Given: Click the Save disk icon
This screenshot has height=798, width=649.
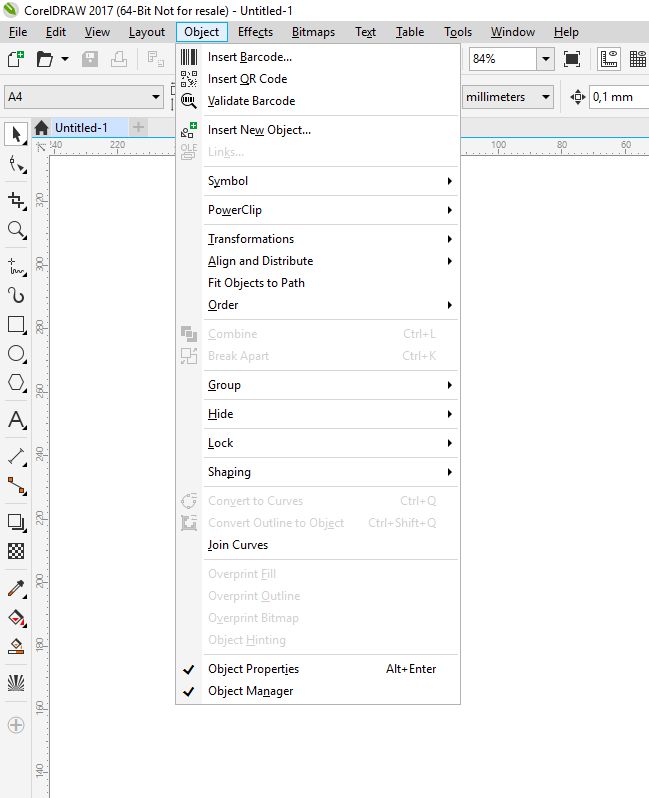Looking at the screenshot, I should (x=90, y=59).
